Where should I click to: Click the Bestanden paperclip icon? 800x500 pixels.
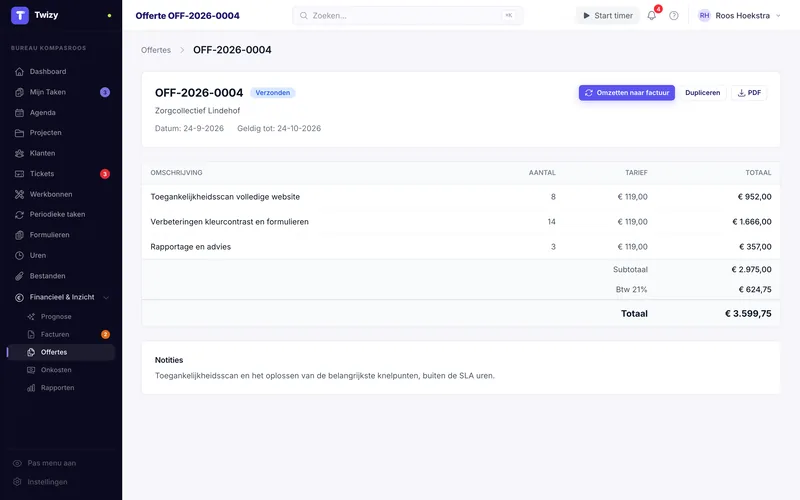pyautogui.click(x=19, y=276)
